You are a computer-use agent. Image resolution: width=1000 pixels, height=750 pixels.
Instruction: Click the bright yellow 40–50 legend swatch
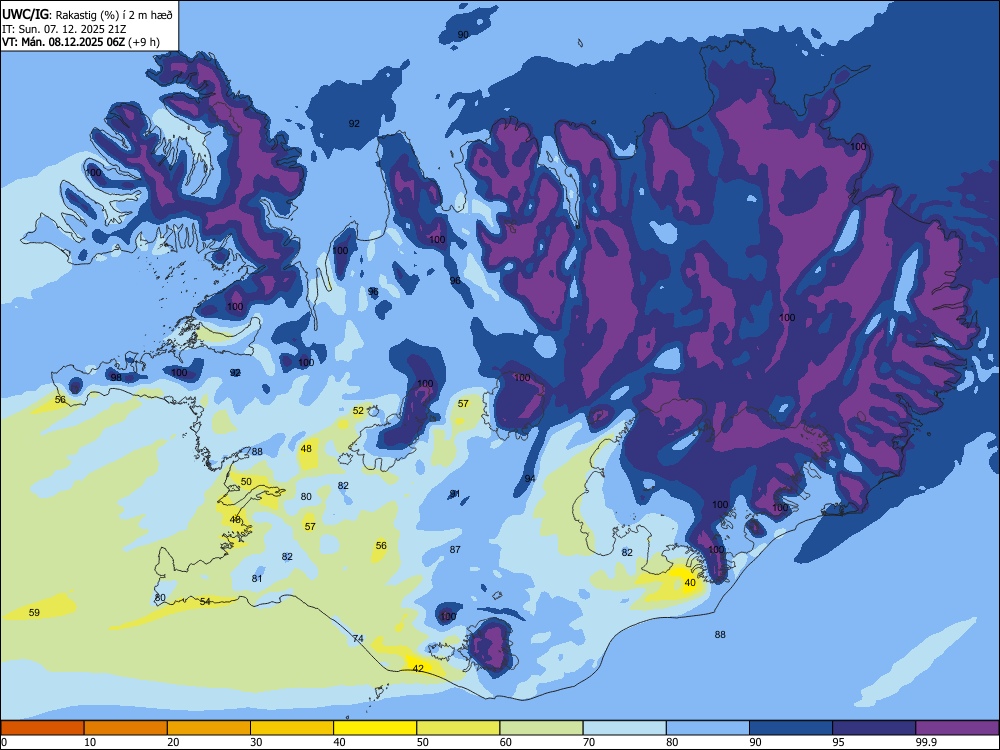(x=375, y=728)
